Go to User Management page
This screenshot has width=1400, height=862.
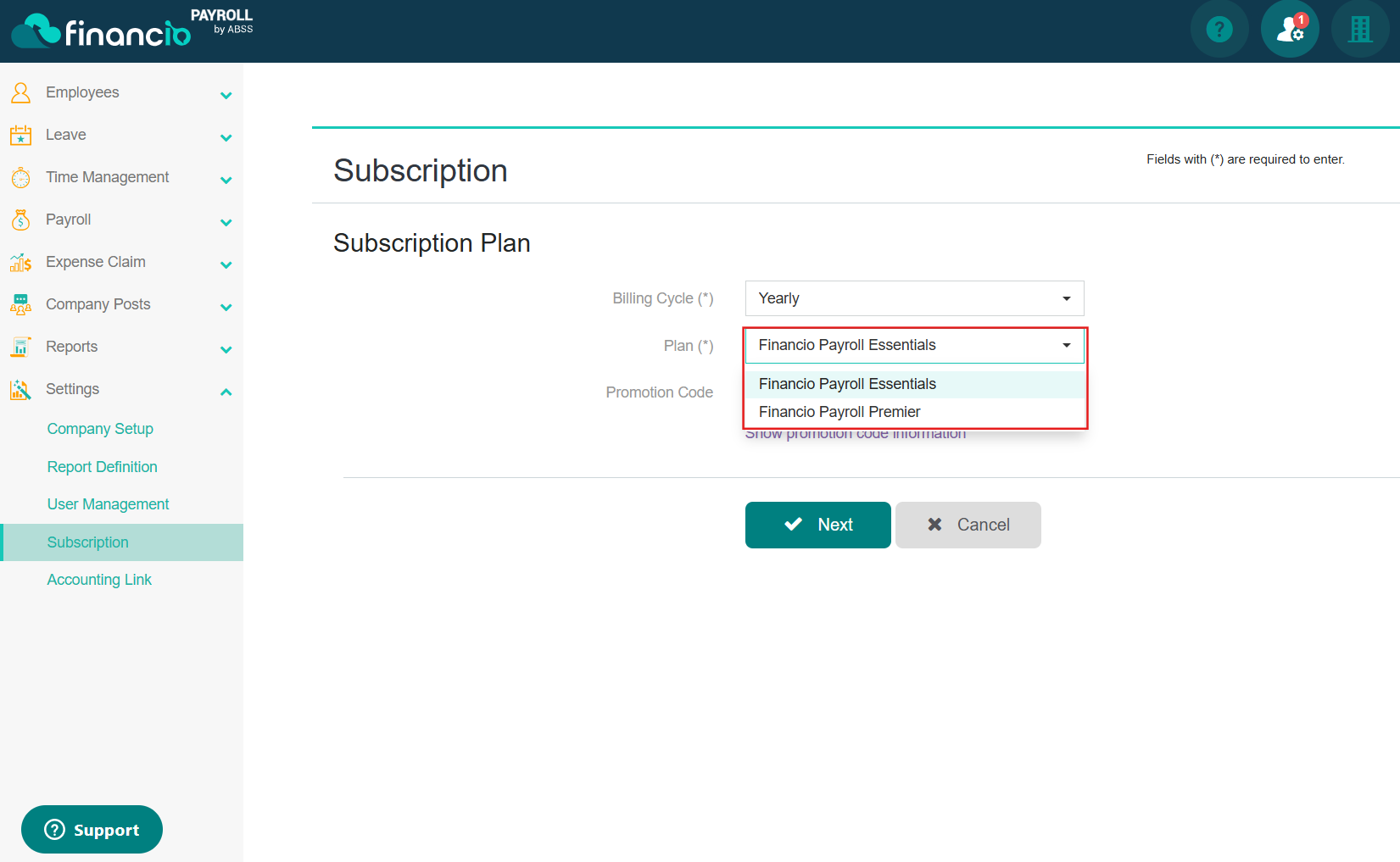point(108,504)
